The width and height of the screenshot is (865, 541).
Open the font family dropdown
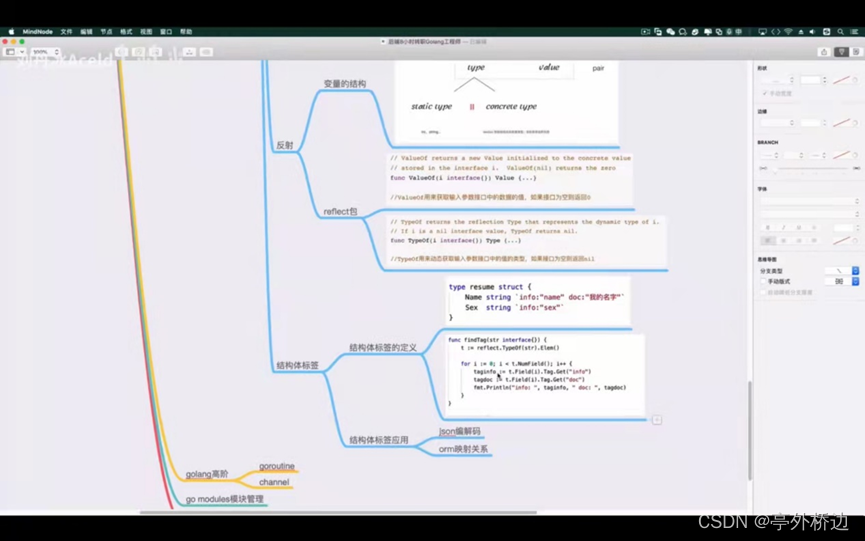809,201
